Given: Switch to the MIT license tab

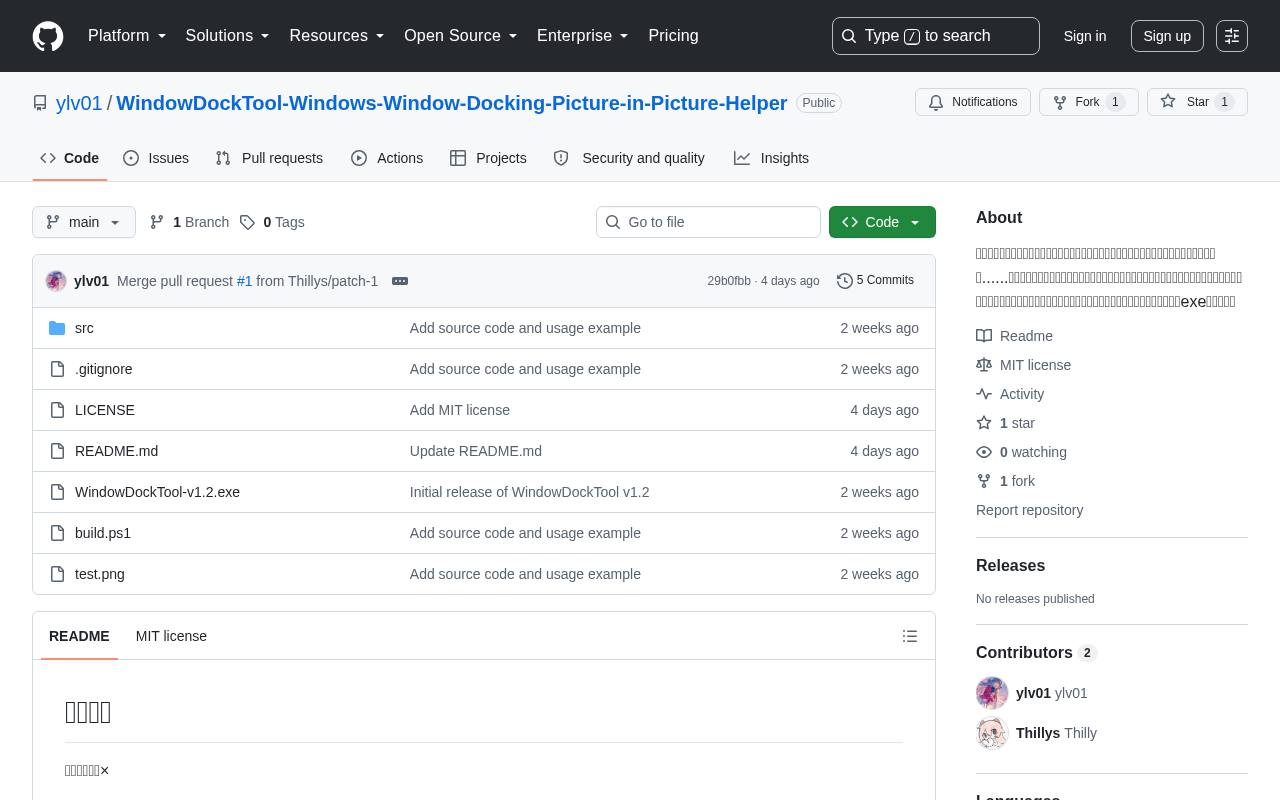Looking at the screenshot, I should tap(171, 636).
